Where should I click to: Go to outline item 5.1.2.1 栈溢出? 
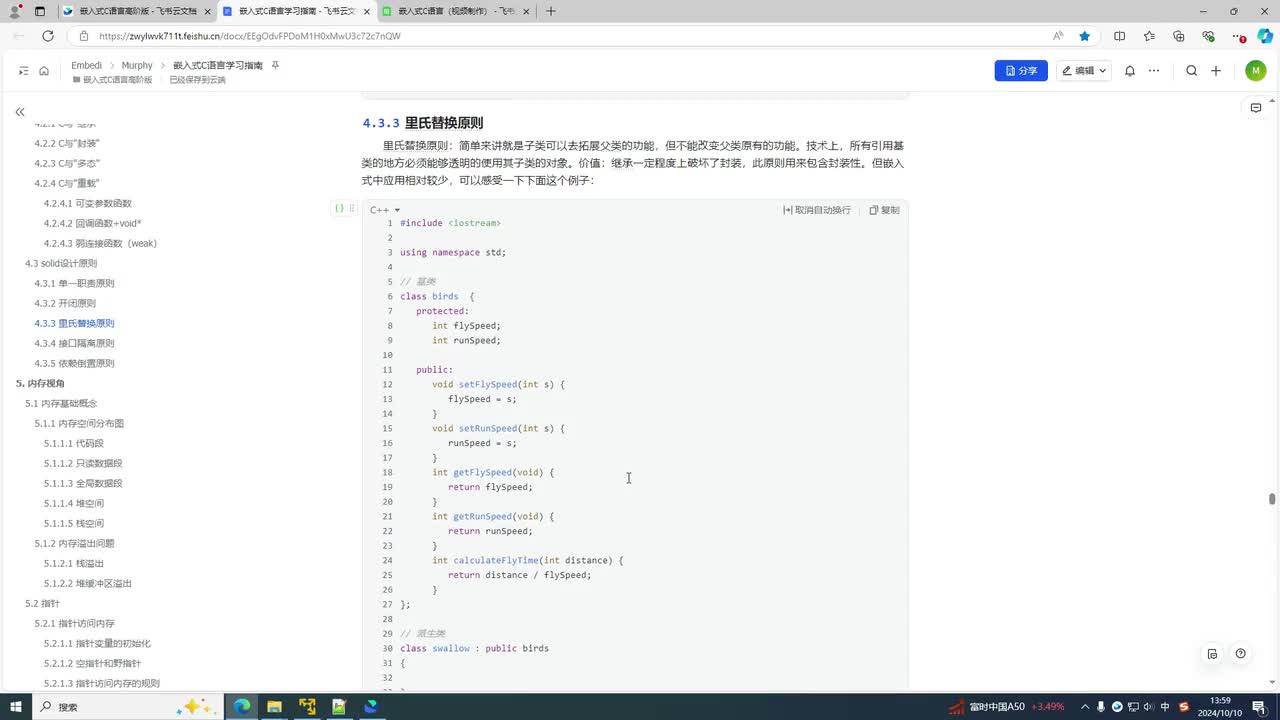point(74,563)
